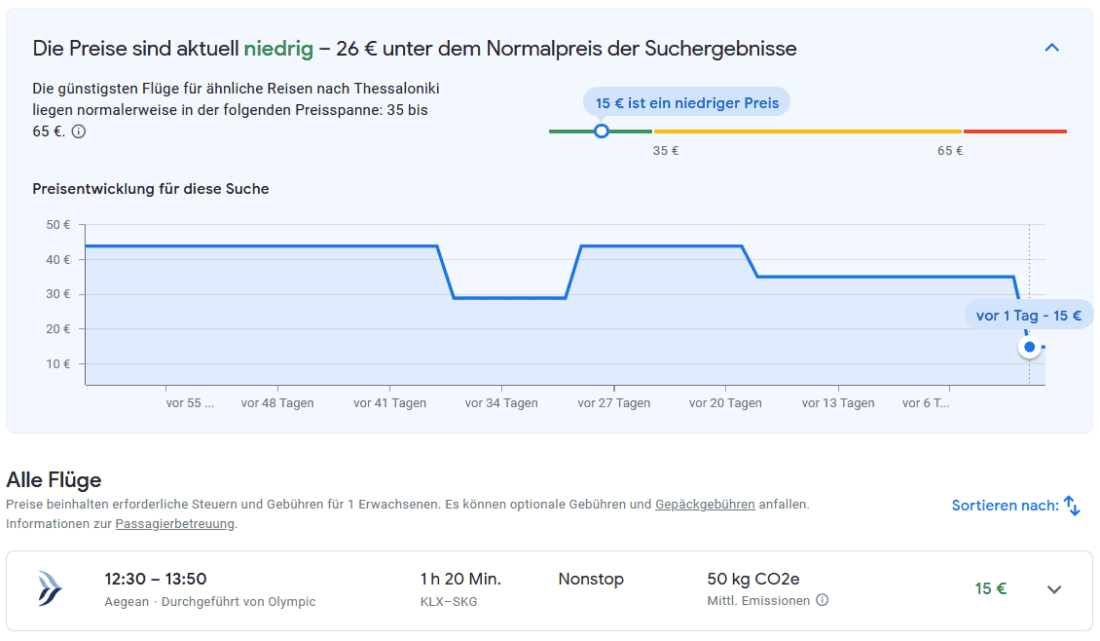Collapse the price insights panel chevron
Image resolution: width=1100 pixels, height=641 pixels.
[x=1051, y=47]
